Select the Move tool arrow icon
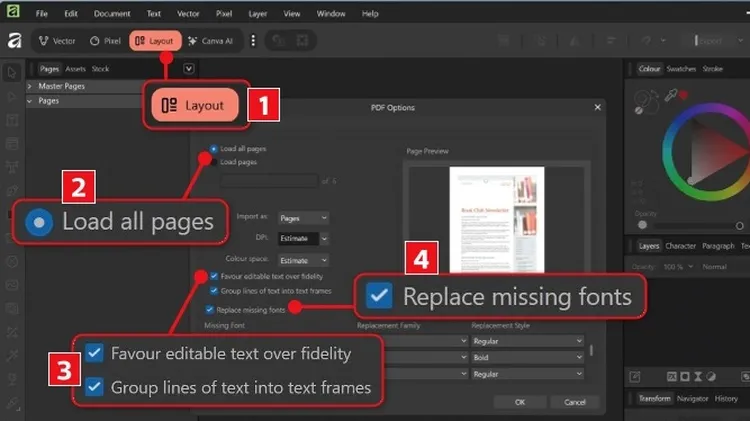The image size is (750, 421). click(x=13, y=72)
